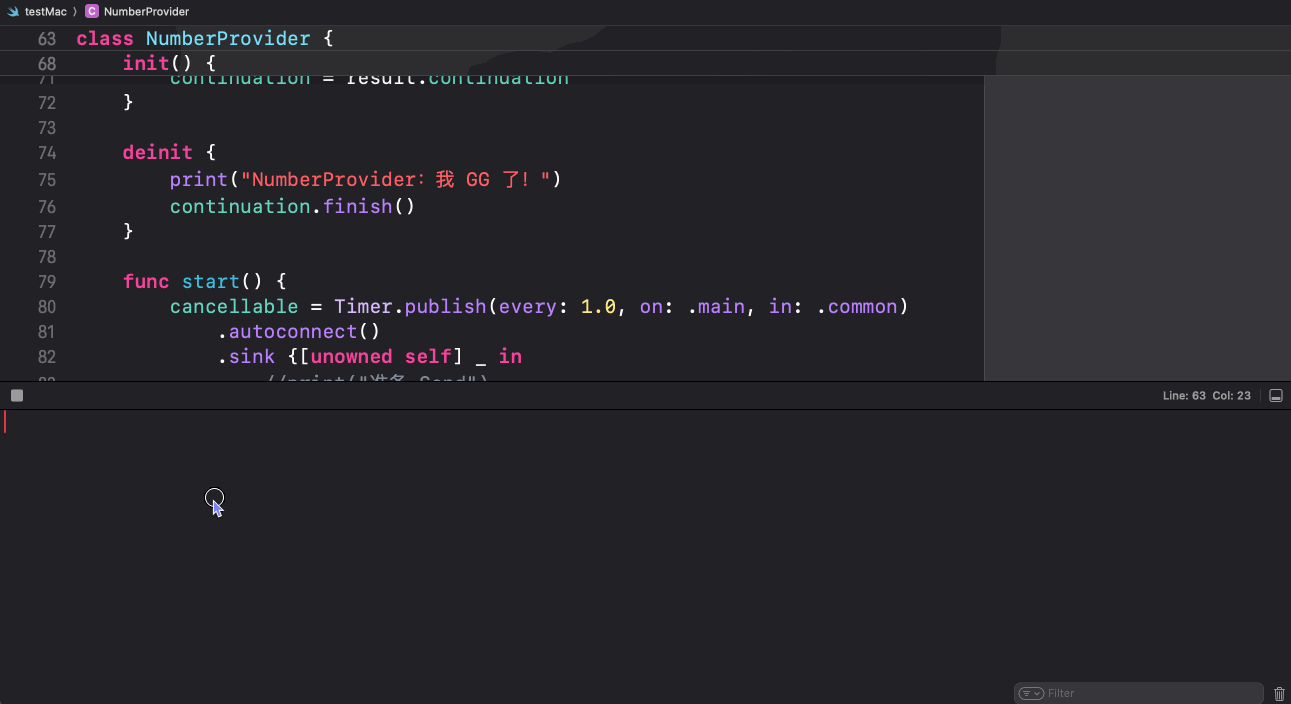Click the init() sticky header line

click(x=169, y=63)
